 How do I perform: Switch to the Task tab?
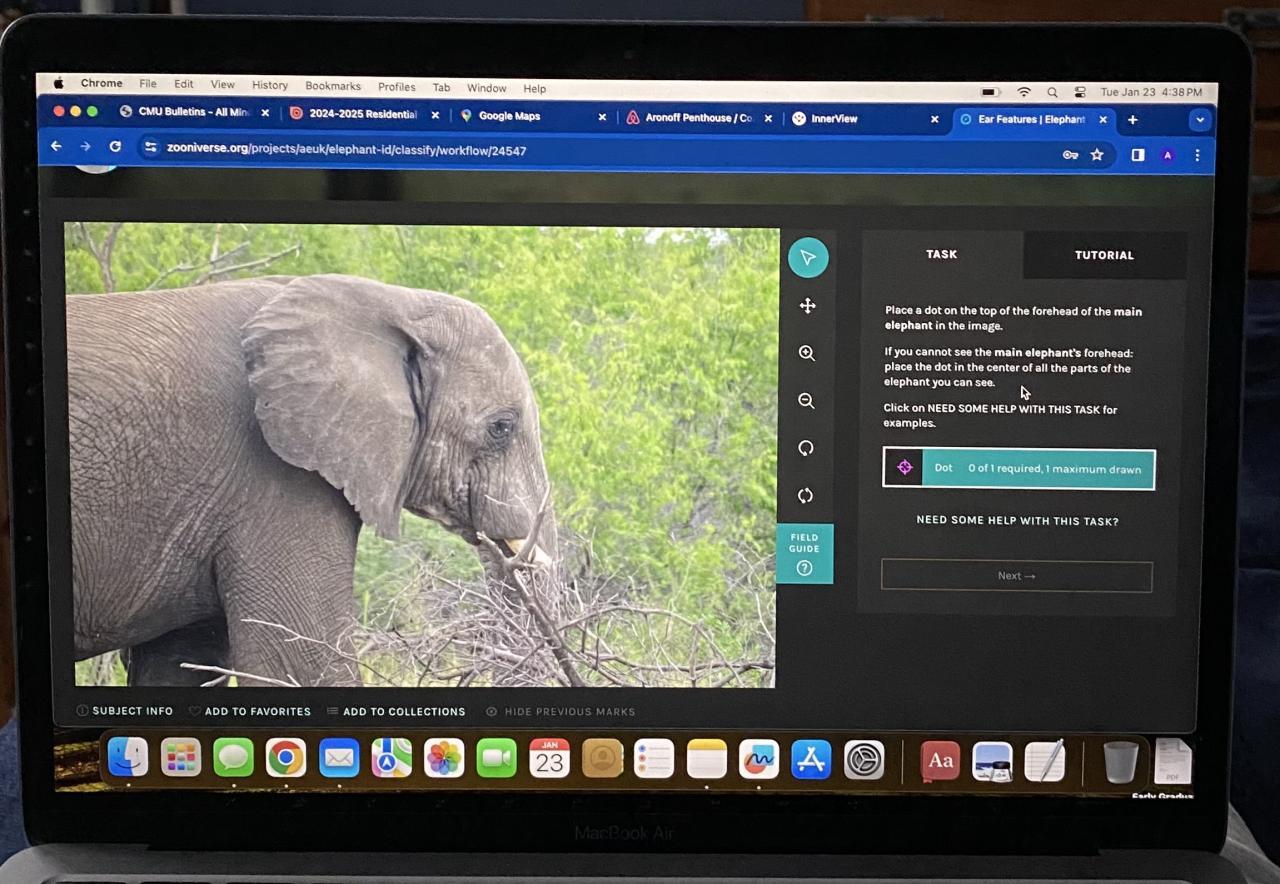pyautogui.click(x=941, y=254)
